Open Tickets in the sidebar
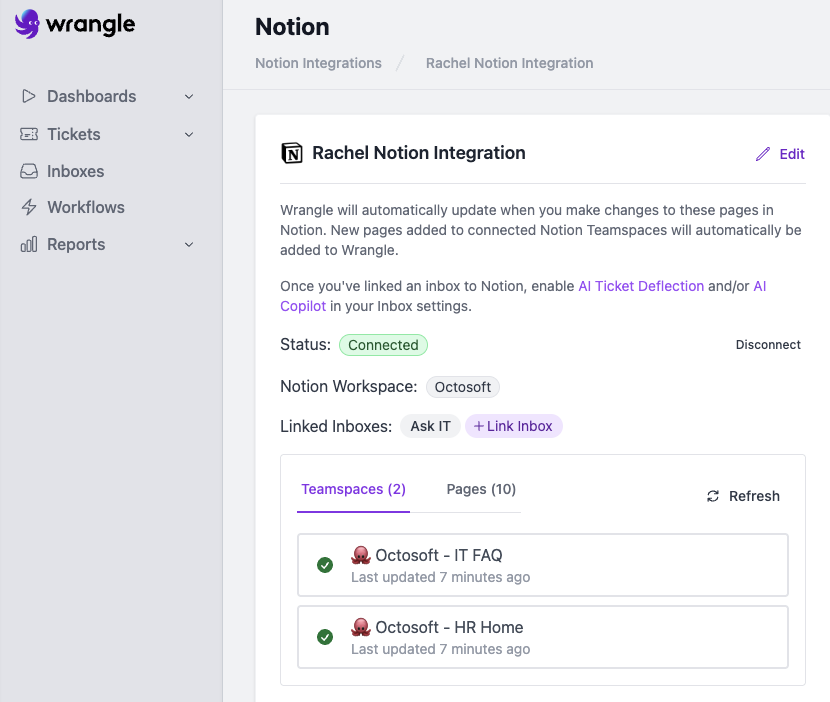Image resolution: width=830 pixels, height=702 pixels. tap(74, 134)
